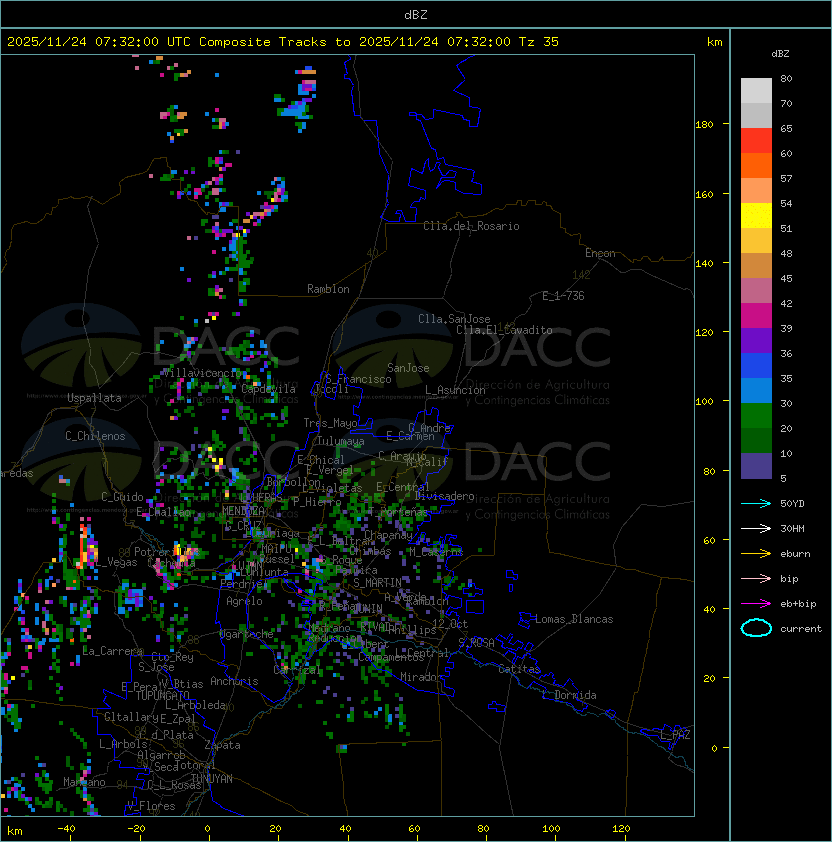Click the cyan 'current' ellipse symbol
The image size is (832, 842).
point(756,628)
